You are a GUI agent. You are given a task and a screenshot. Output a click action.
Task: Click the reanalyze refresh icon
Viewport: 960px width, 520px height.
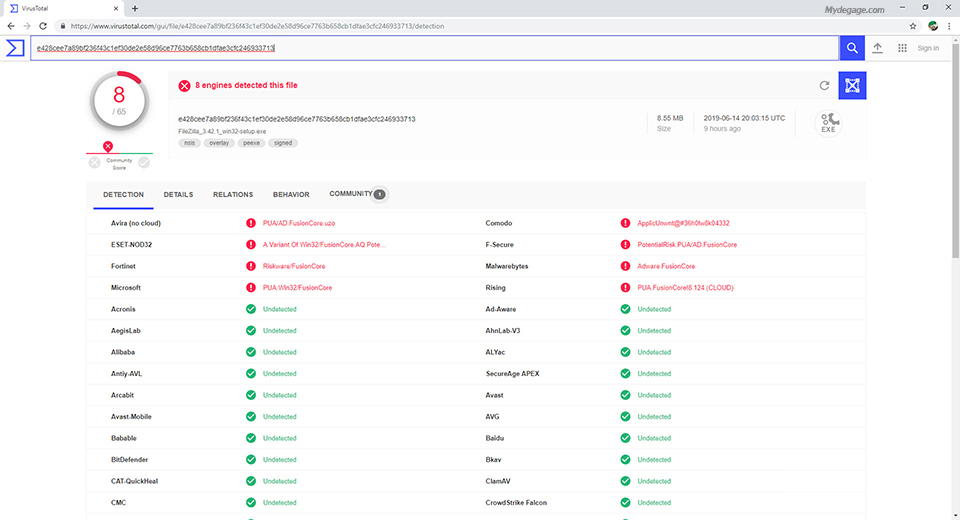tap(824, 85)
